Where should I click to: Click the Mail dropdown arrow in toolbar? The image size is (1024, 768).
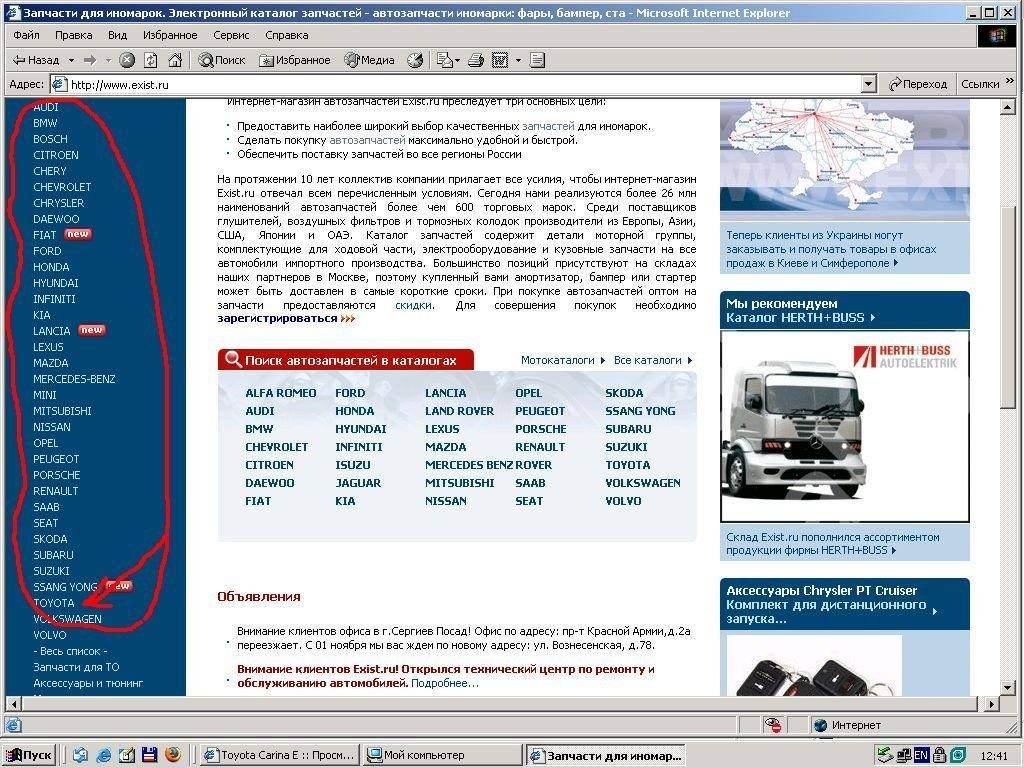point(457,60)
